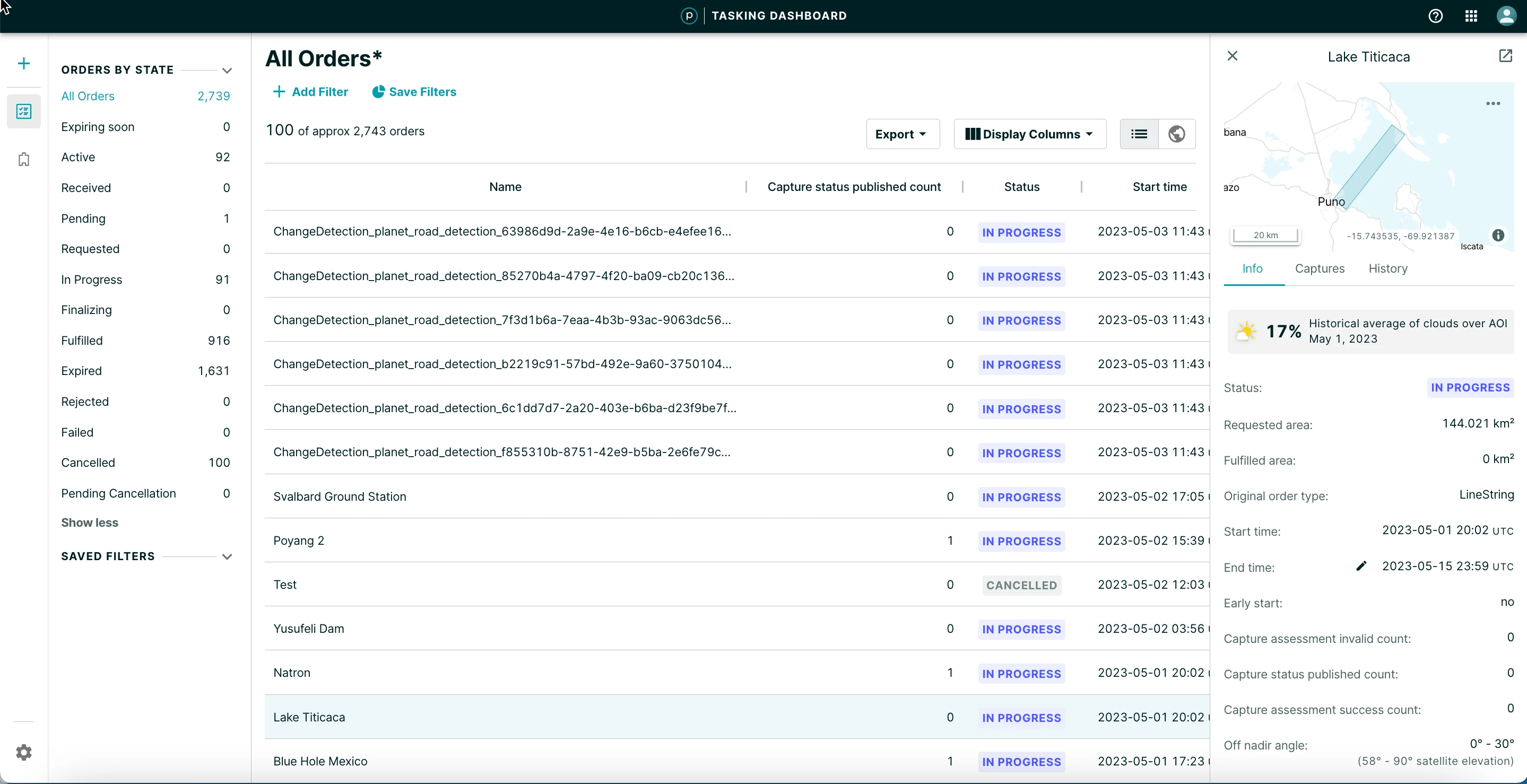Image resolution: width=1527 pixels, height=784 pixels.
Task: Filter by In Progress orders
Action: click(x=145, y=280)
